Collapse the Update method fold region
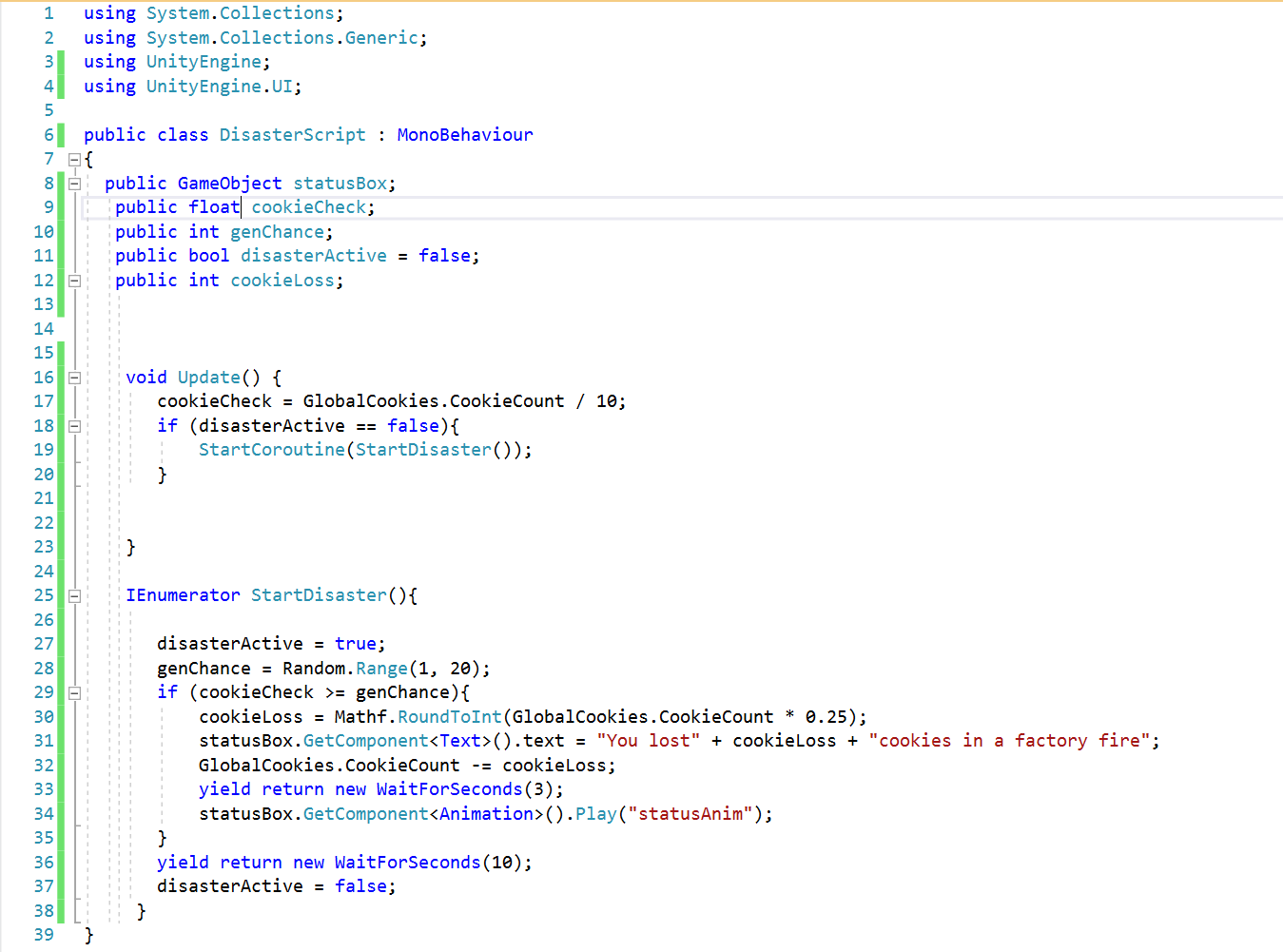1283x952 pixels. coord(74,377)
